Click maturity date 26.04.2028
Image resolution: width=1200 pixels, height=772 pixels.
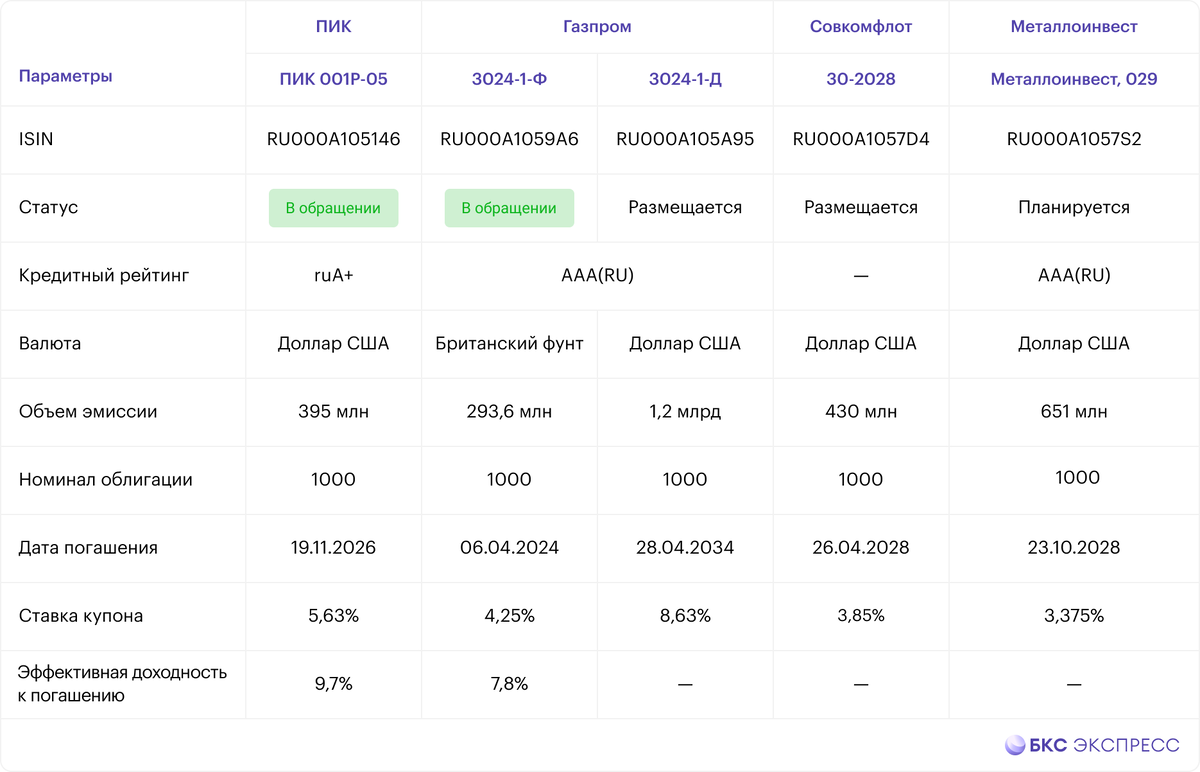pos(861,548)
